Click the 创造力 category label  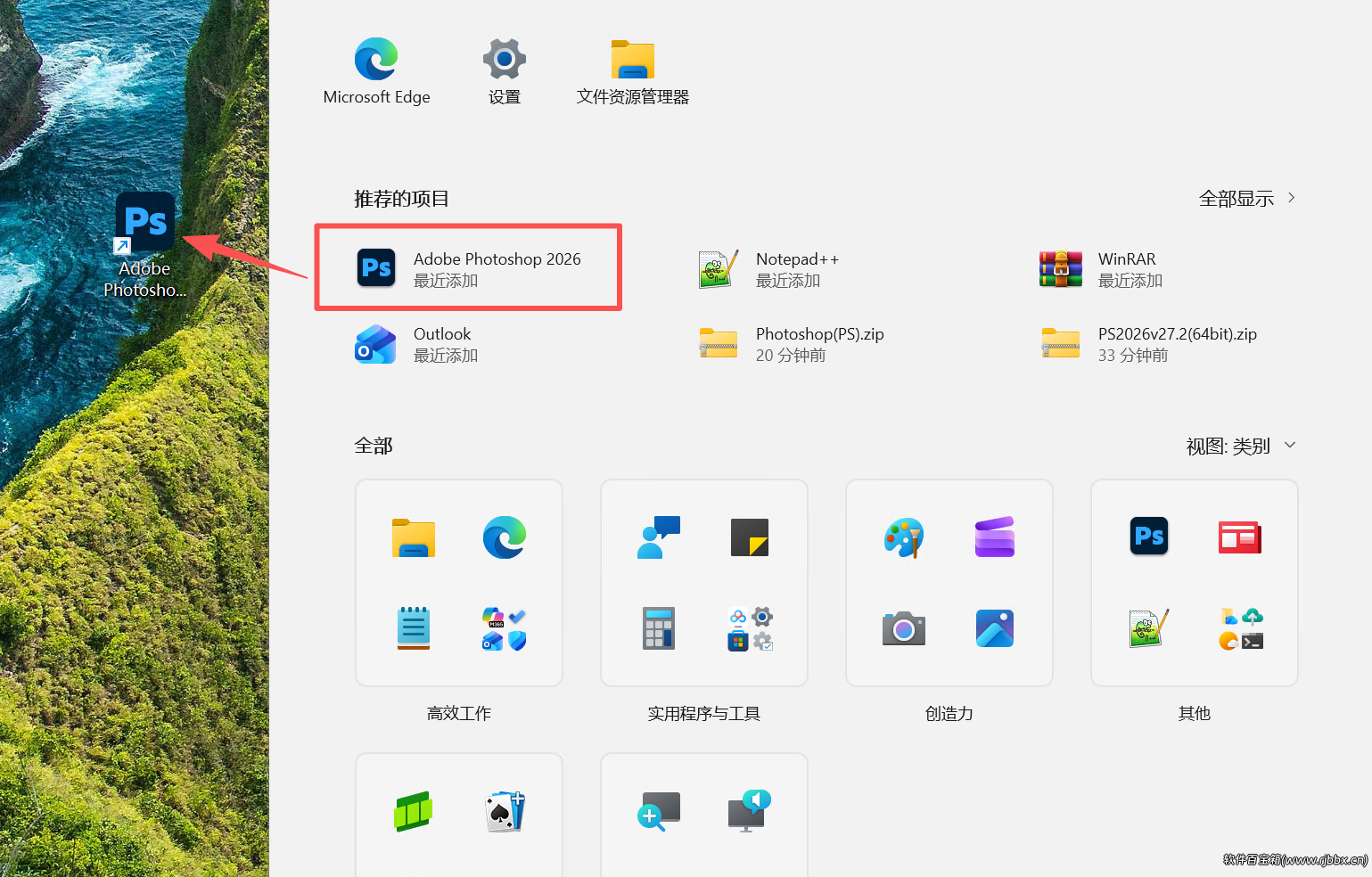click(949, 714)
